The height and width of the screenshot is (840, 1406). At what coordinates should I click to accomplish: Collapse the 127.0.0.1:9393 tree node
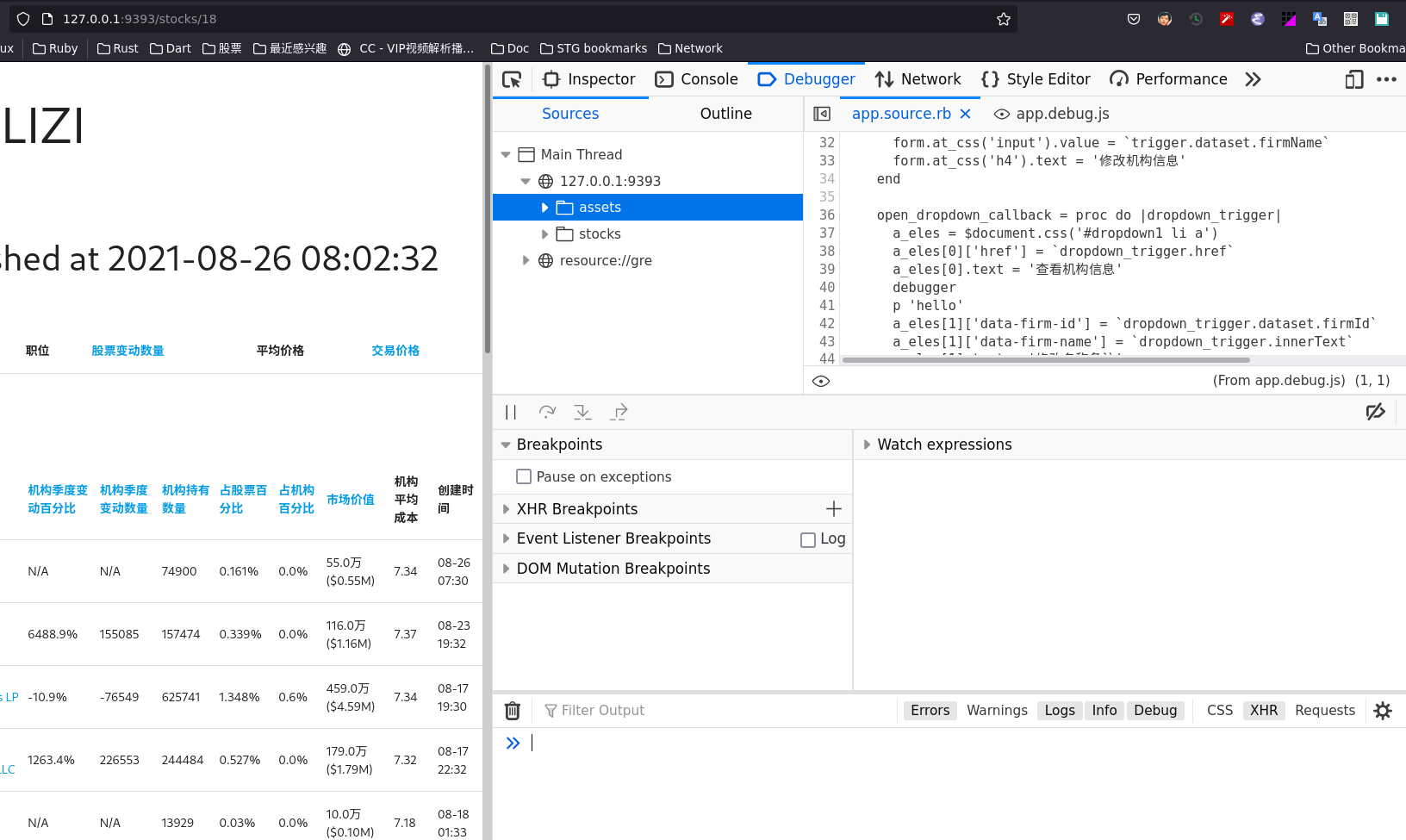pos(526,182)
